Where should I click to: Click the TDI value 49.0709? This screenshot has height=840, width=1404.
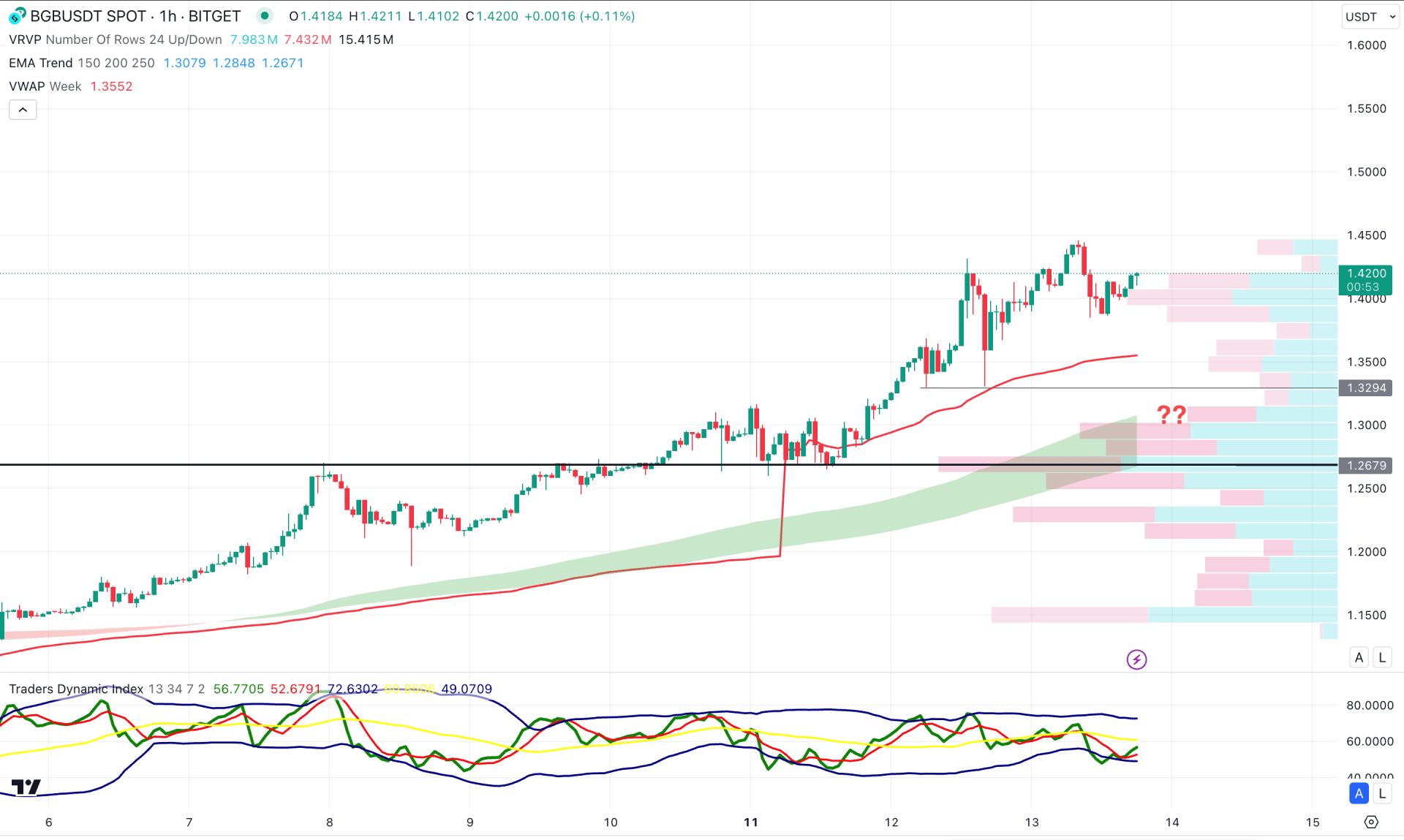pyautogui.click(x=467, y=689)
